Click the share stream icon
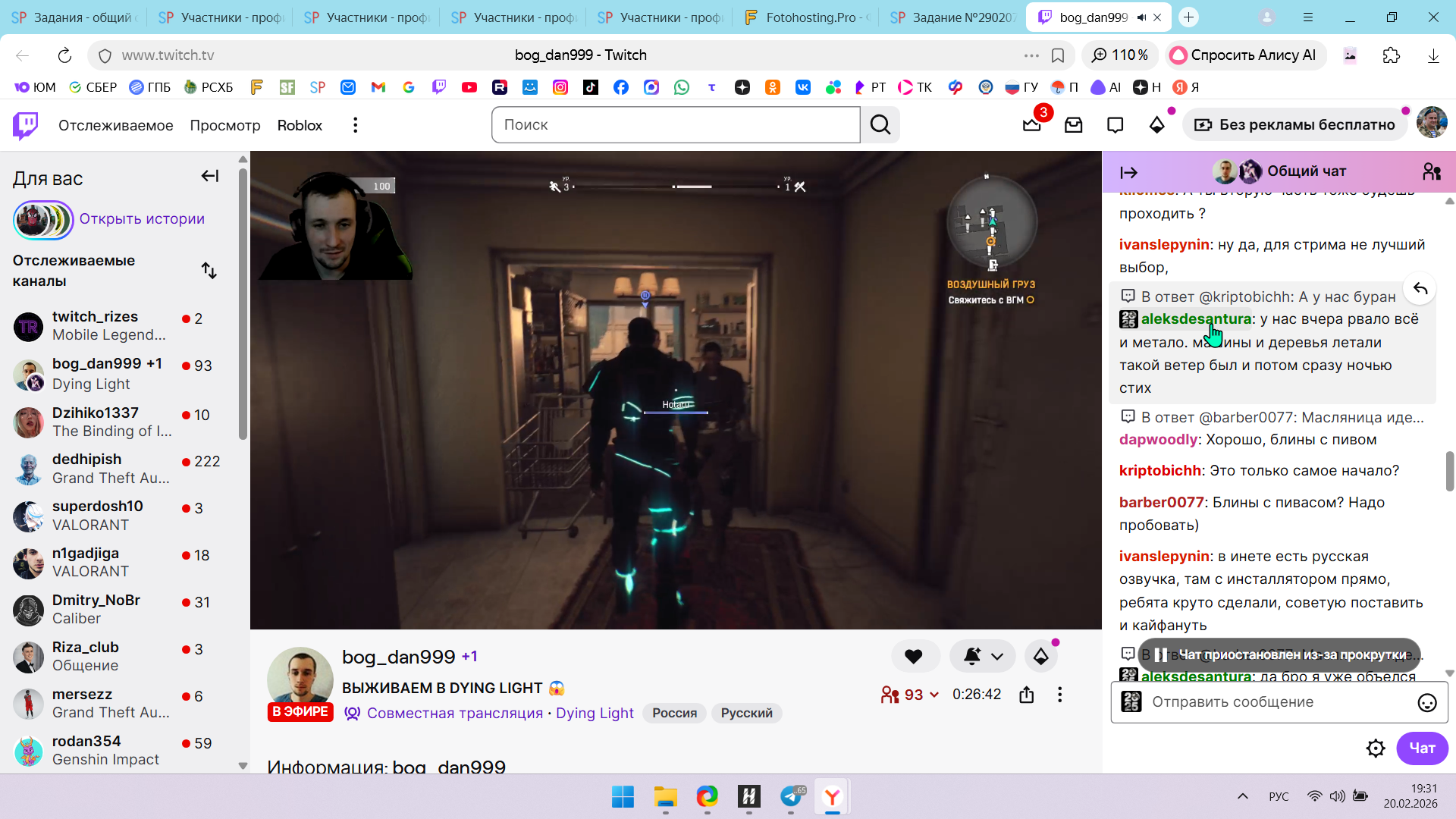Image resolution: width=1456 pixels, height=819 pixels. point(1027,695)
